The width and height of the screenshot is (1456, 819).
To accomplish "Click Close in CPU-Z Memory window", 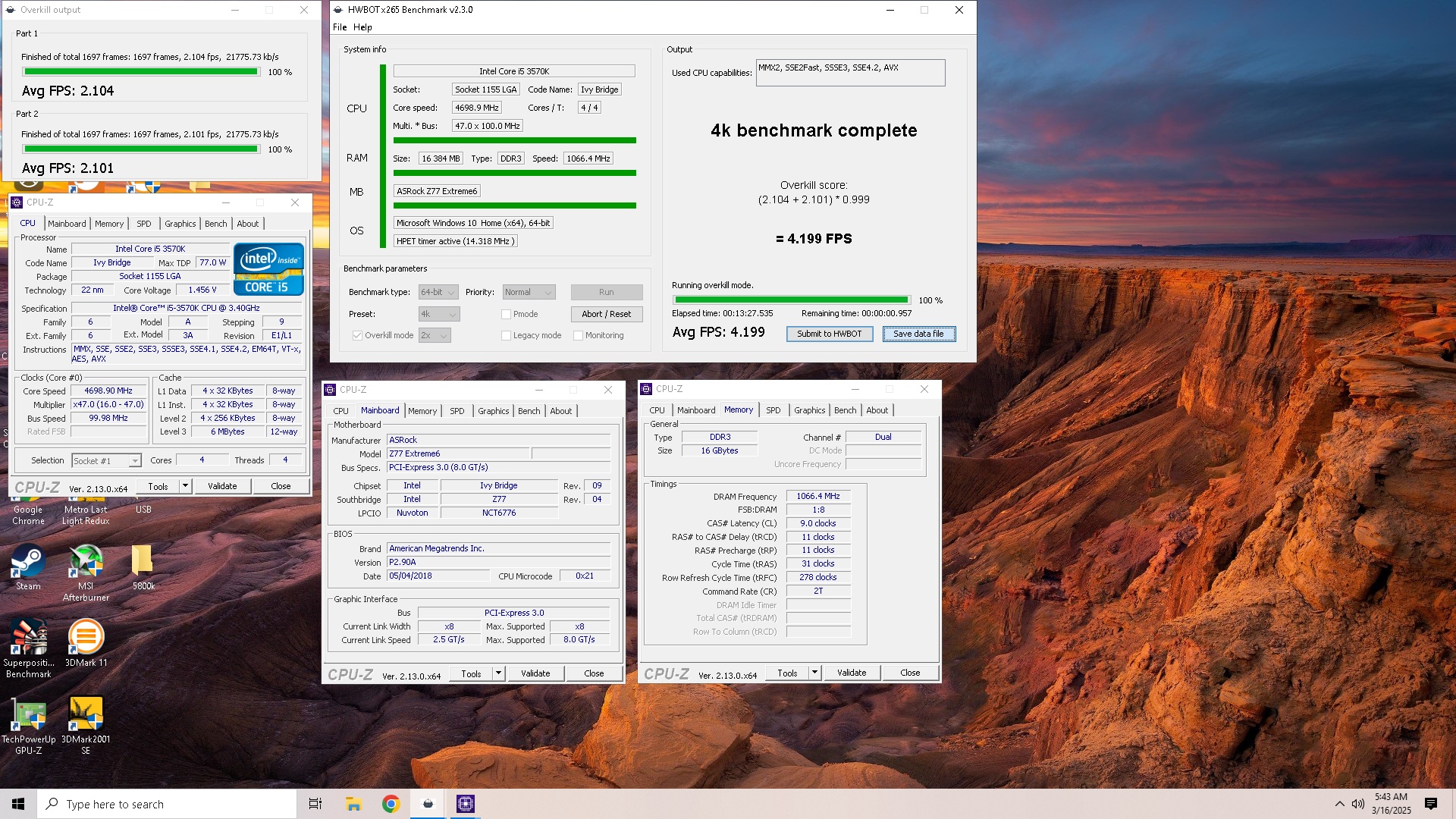I will click(910, 673).
